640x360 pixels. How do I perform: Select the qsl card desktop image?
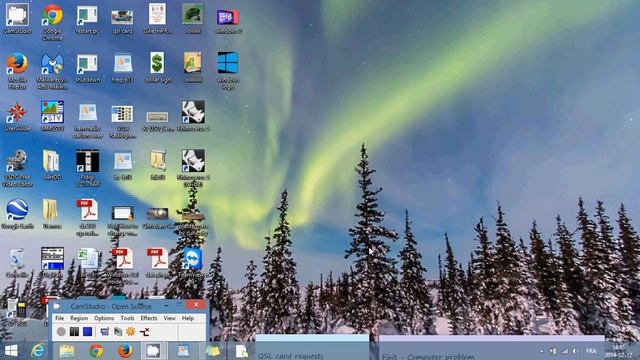(122, 21)
